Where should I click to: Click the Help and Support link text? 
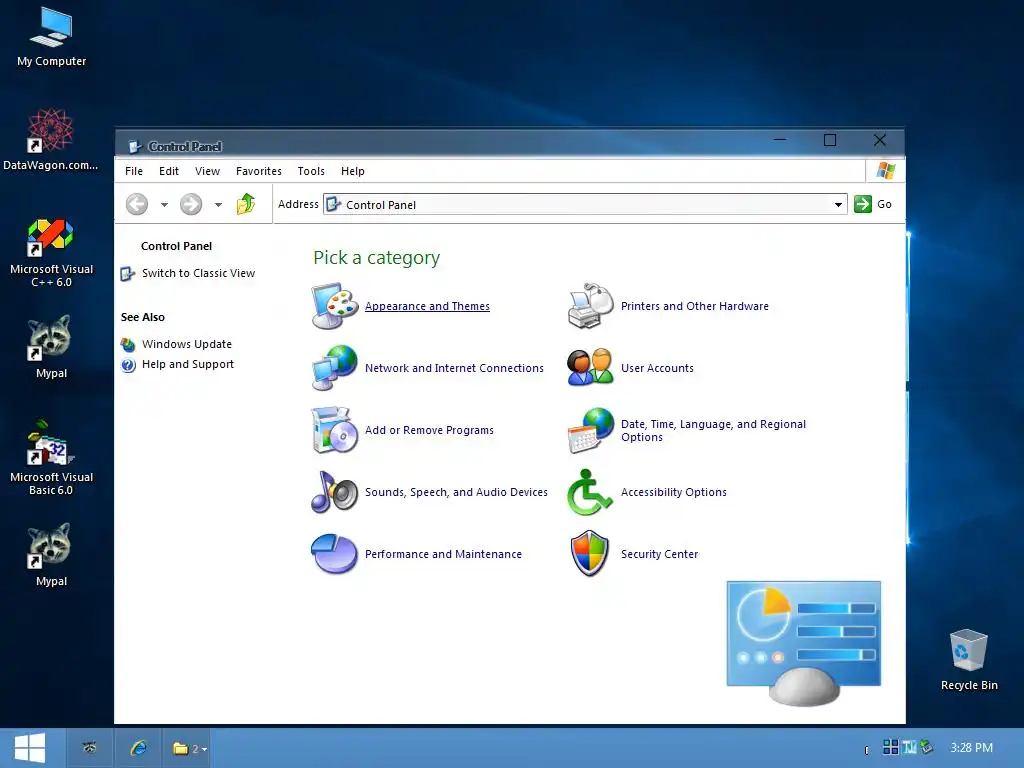(187, 364)
